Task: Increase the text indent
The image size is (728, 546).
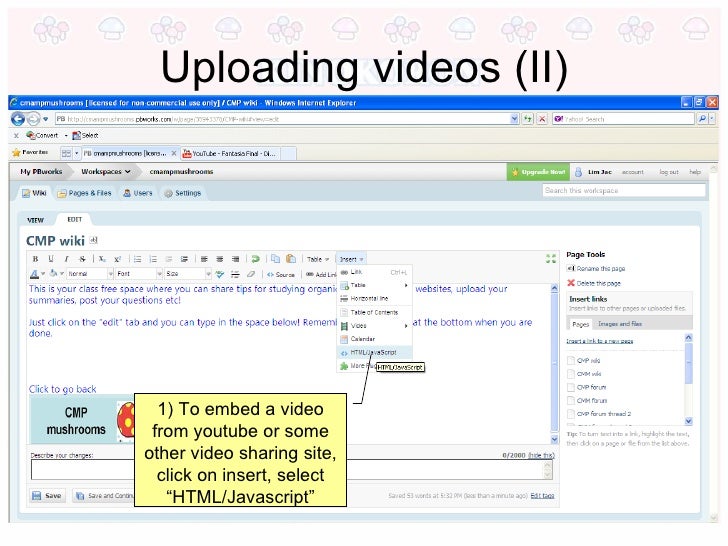Action: 184,259
